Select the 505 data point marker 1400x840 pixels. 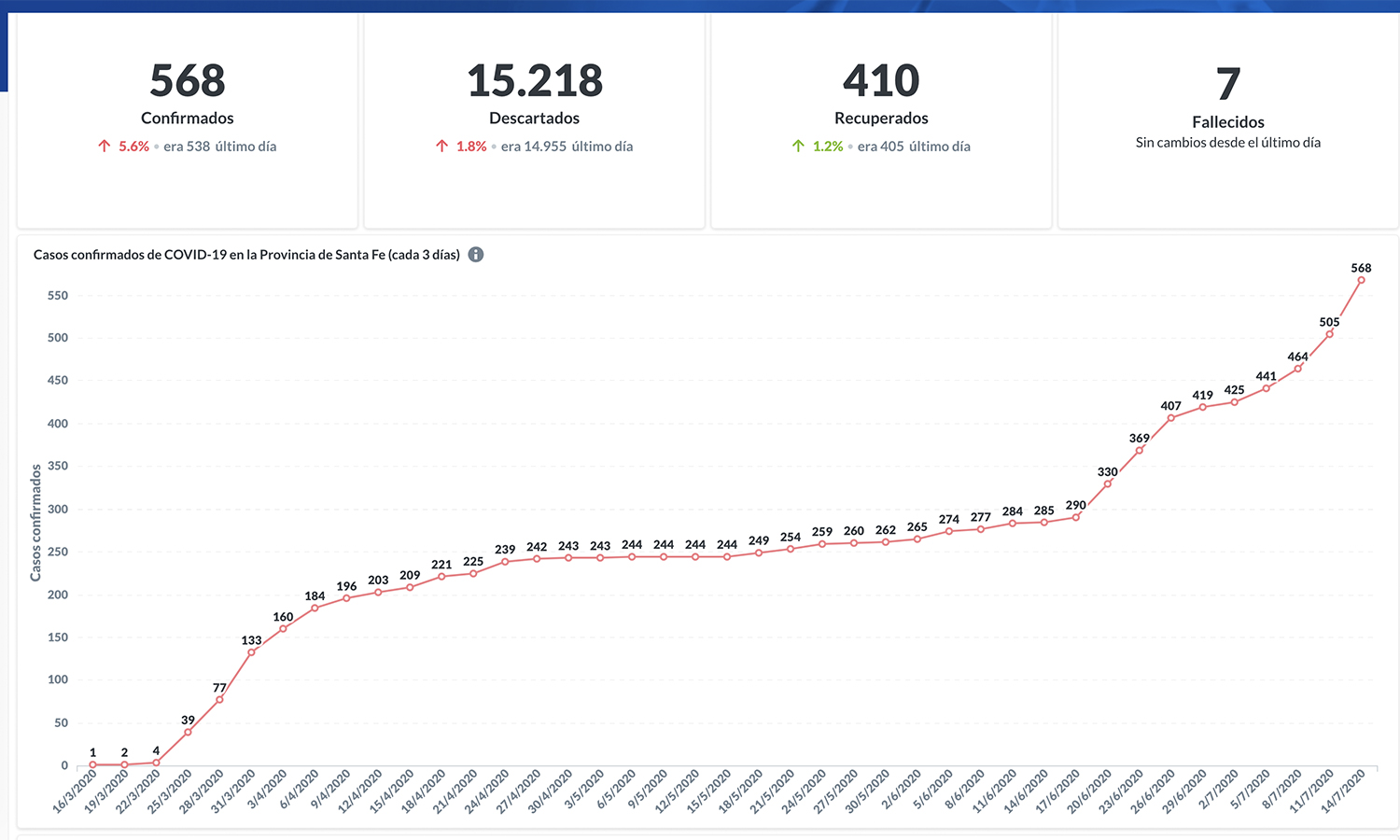click(x=1329, y=334)
